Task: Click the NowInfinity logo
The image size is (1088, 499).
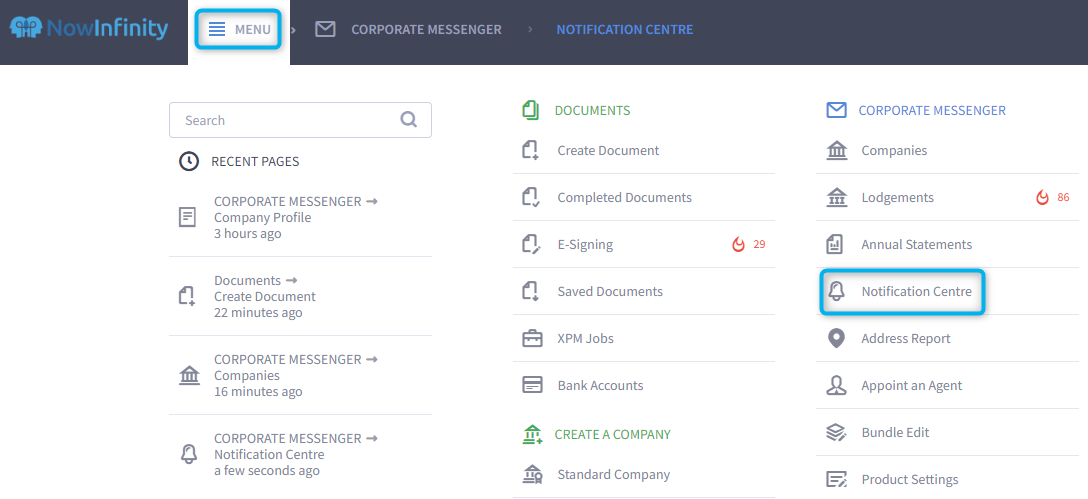Action: [89, 29]
